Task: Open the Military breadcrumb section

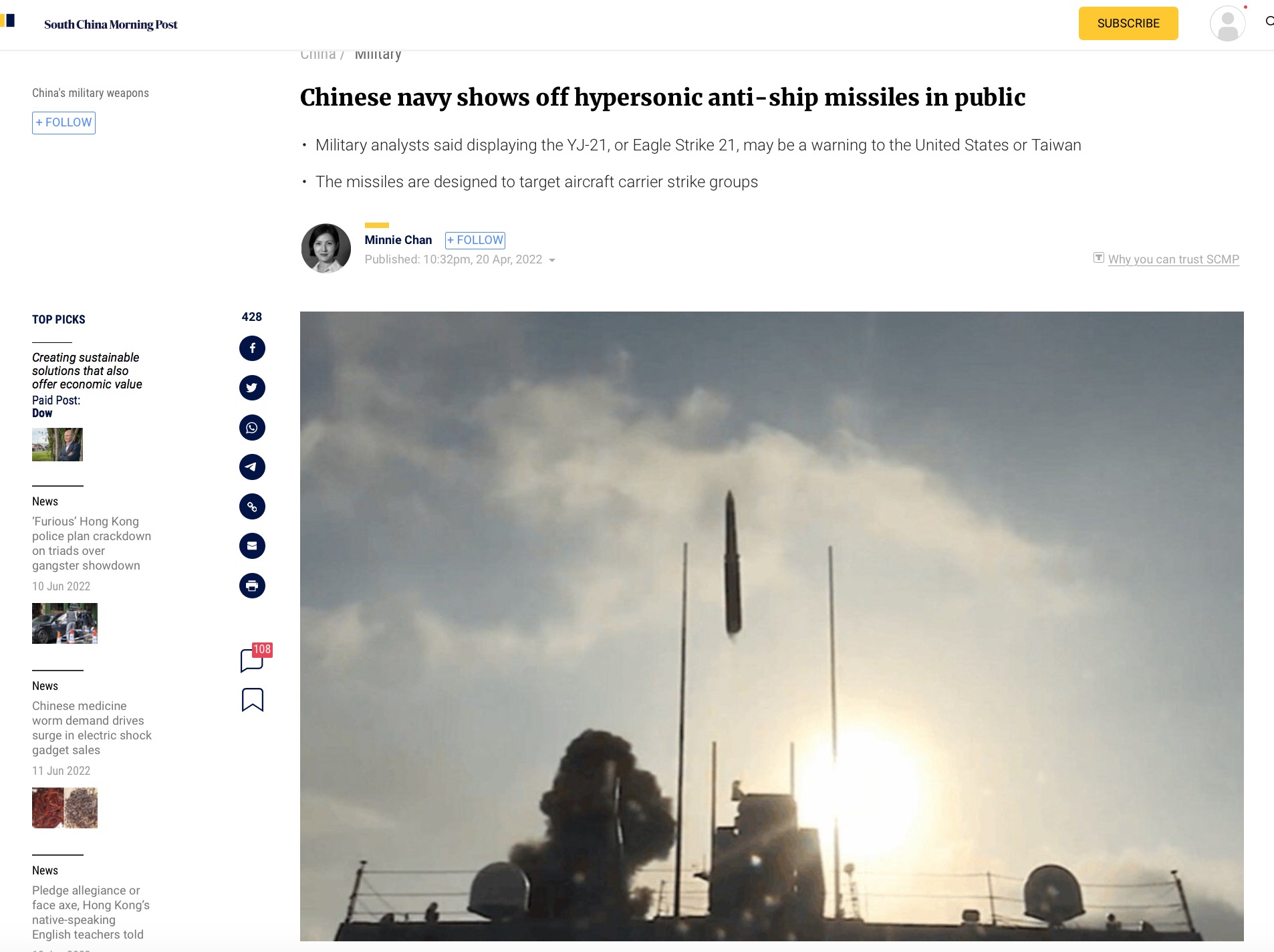Action: click(x=378, y=55)
